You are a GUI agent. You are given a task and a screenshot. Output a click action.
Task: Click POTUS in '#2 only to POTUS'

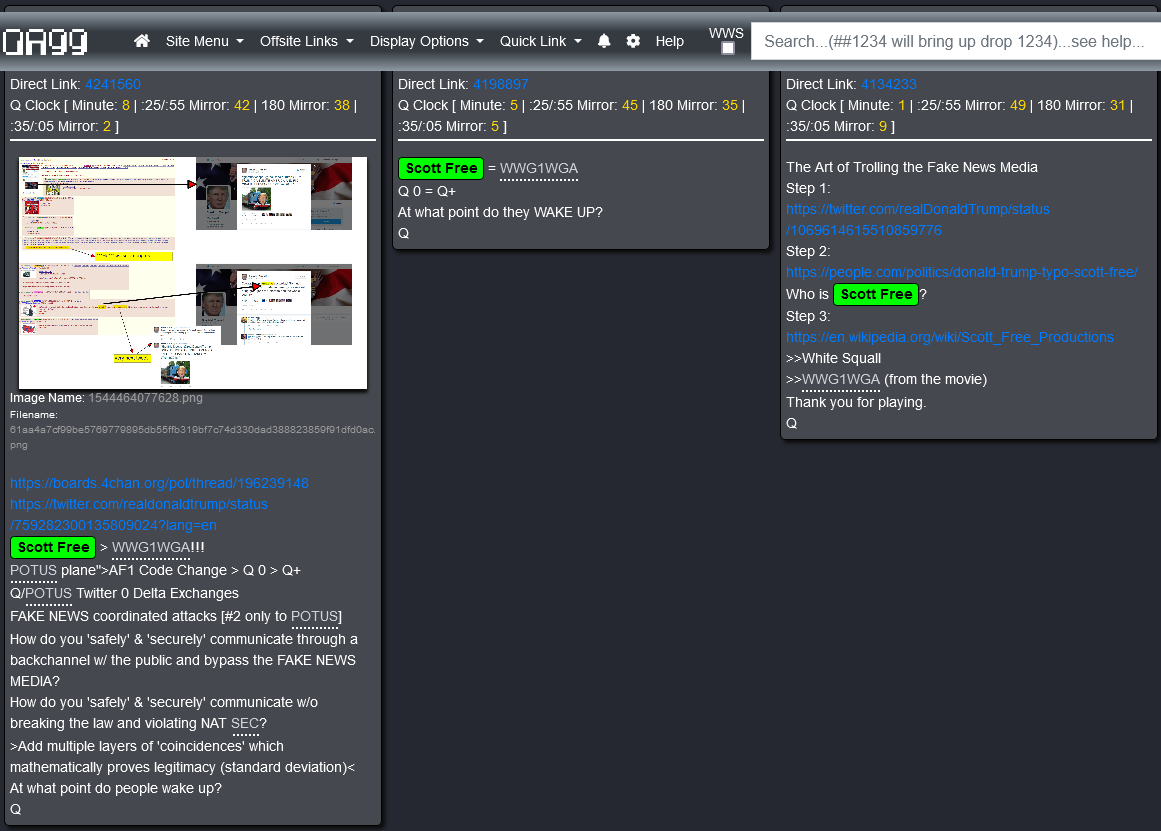pyautogui.click(x=314, y=617)
